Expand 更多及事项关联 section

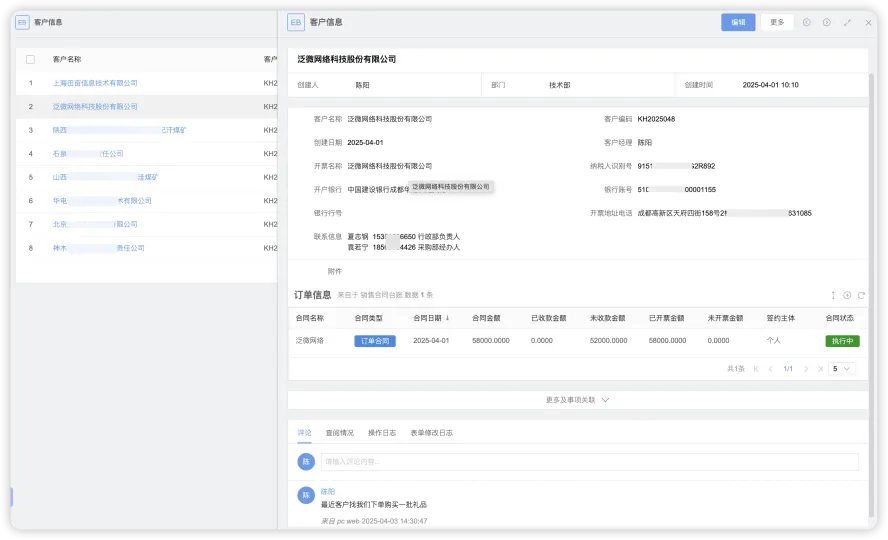click(x=577, y=400)
